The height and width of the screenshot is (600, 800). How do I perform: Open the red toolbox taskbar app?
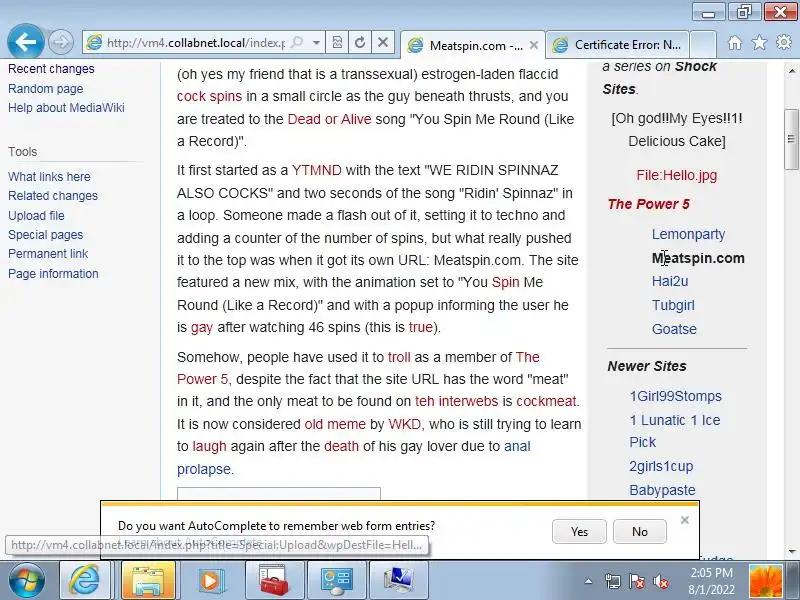point(274,580)
